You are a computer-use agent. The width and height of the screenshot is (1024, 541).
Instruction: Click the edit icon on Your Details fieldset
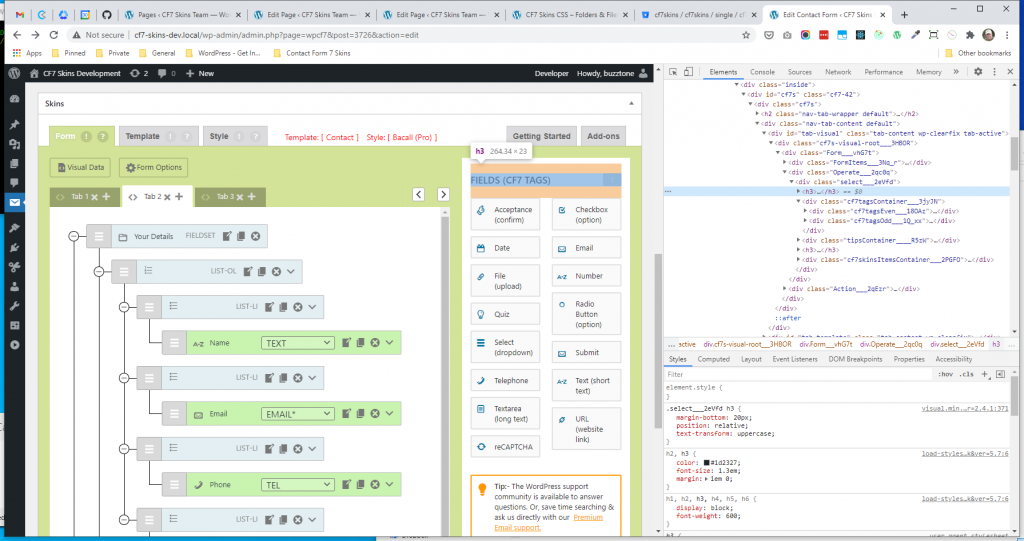pos(228,236)
